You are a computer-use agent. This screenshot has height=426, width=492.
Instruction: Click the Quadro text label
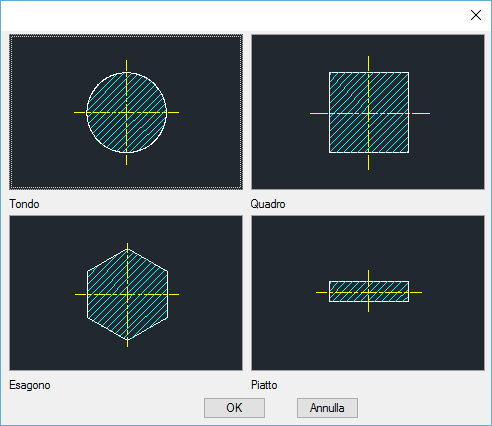tap(268, 204)
